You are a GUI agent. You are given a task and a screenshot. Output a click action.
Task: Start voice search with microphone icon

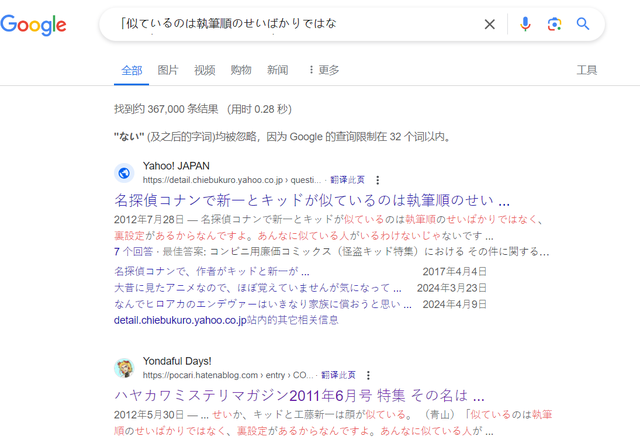click(525, 24)
